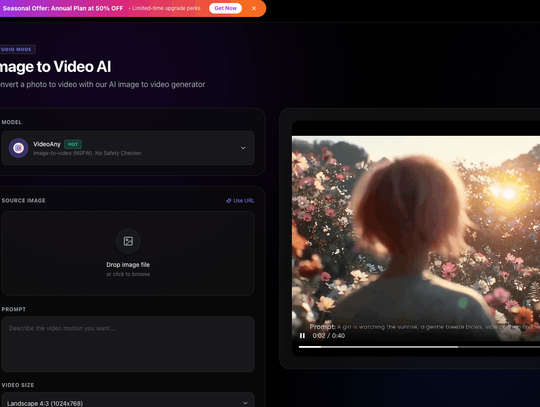Expand the video size chevron arrow

pos(245,403)
